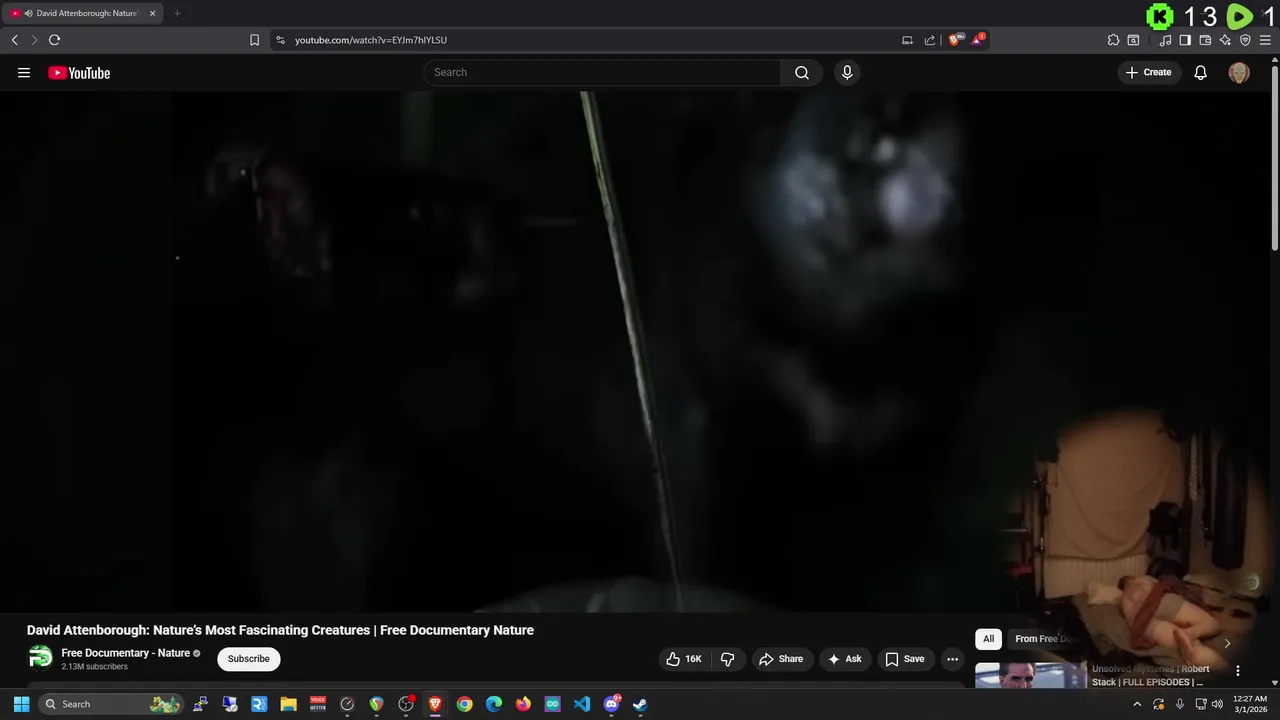Screen dimensions: 1280x720
Task: Open Visual Studio Code from the taskbar
Action: pos(582,704)
